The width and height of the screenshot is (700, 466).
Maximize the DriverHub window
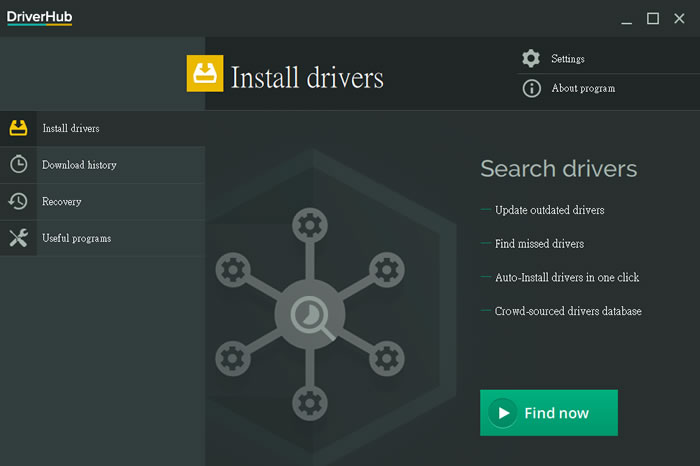(653, 18)
